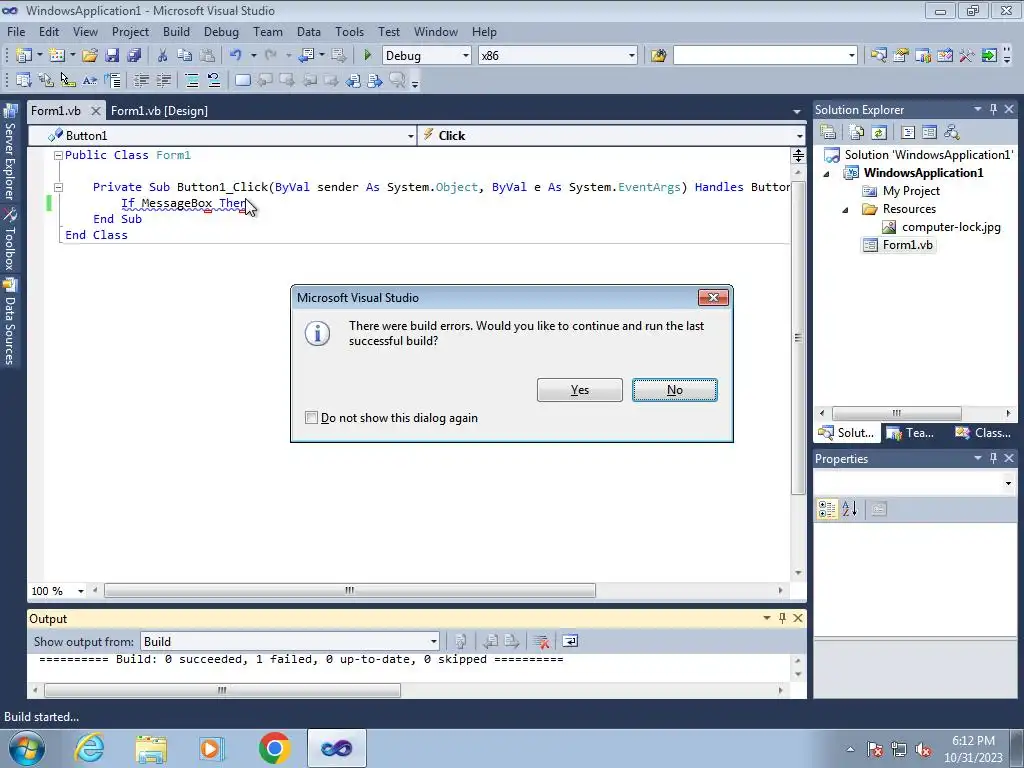1024x768 pixels.
Task: Click the green Start Debugging arrow
Action: click(367, 56)
